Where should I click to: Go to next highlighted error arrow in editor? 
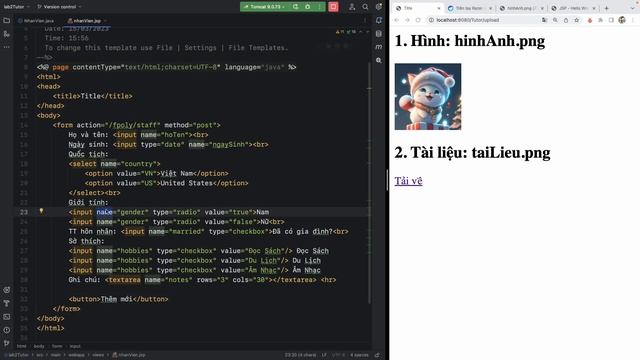(x=367, y=31)
